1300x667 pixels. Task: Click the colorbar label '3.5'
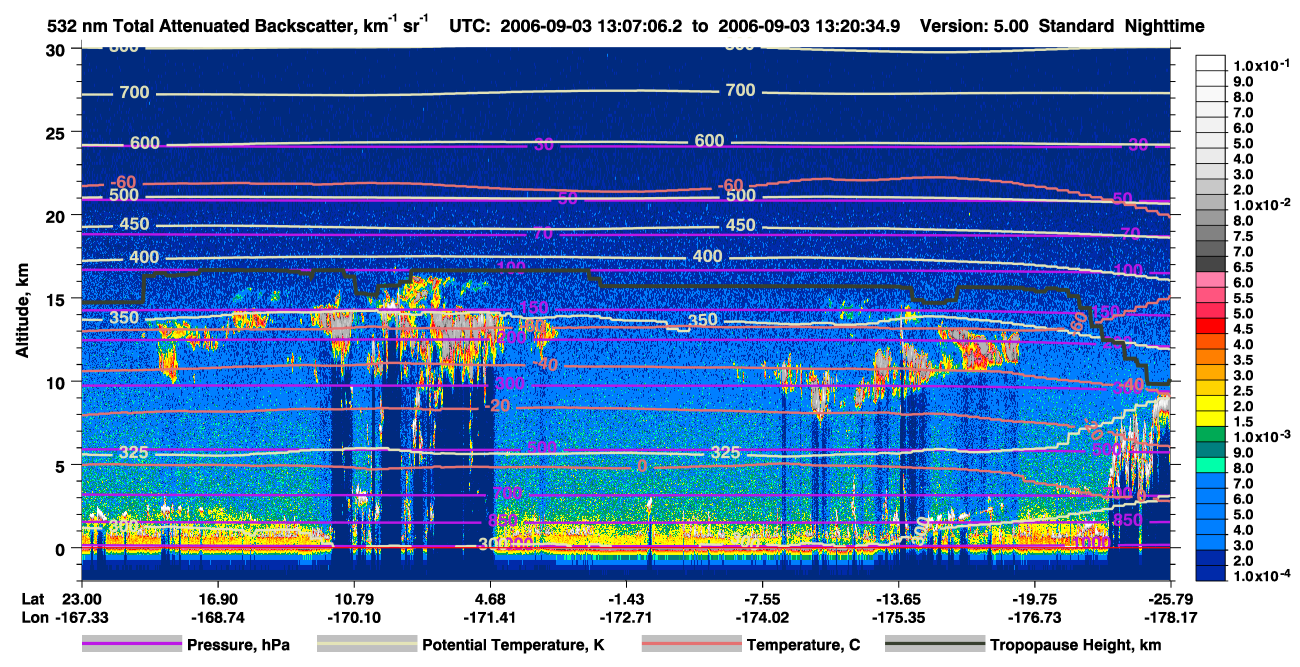1241,360
